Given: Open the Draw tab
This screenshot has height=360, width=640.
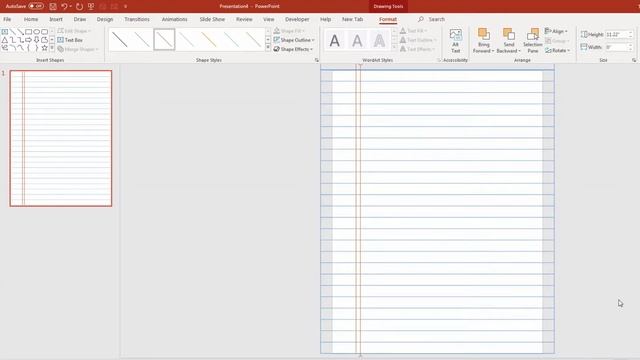Looking at the screenshot, I should [x=80, y=19].
